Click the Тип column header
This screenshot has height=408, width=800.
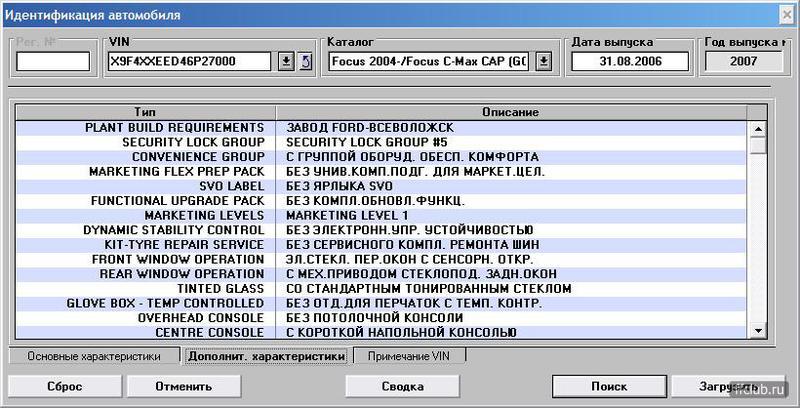click(145, 112)
